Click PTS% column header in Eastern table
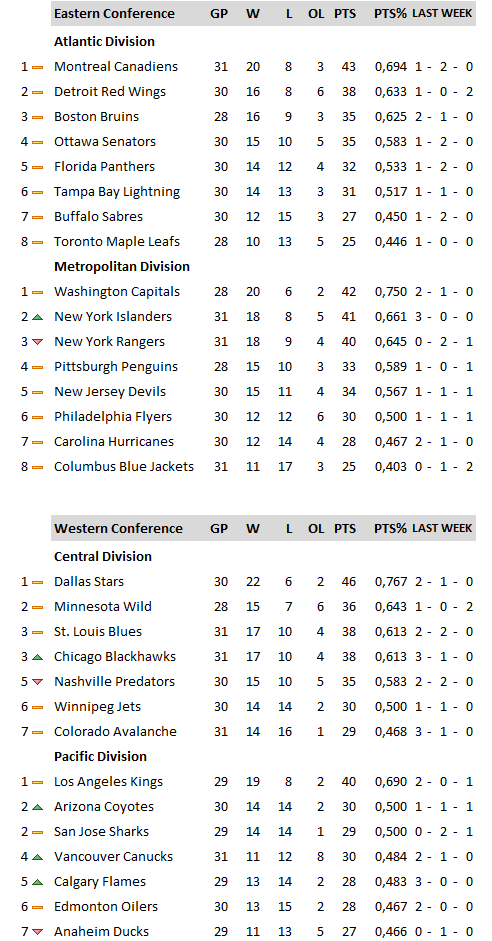 pyautogui.click(x=391, y=13)
